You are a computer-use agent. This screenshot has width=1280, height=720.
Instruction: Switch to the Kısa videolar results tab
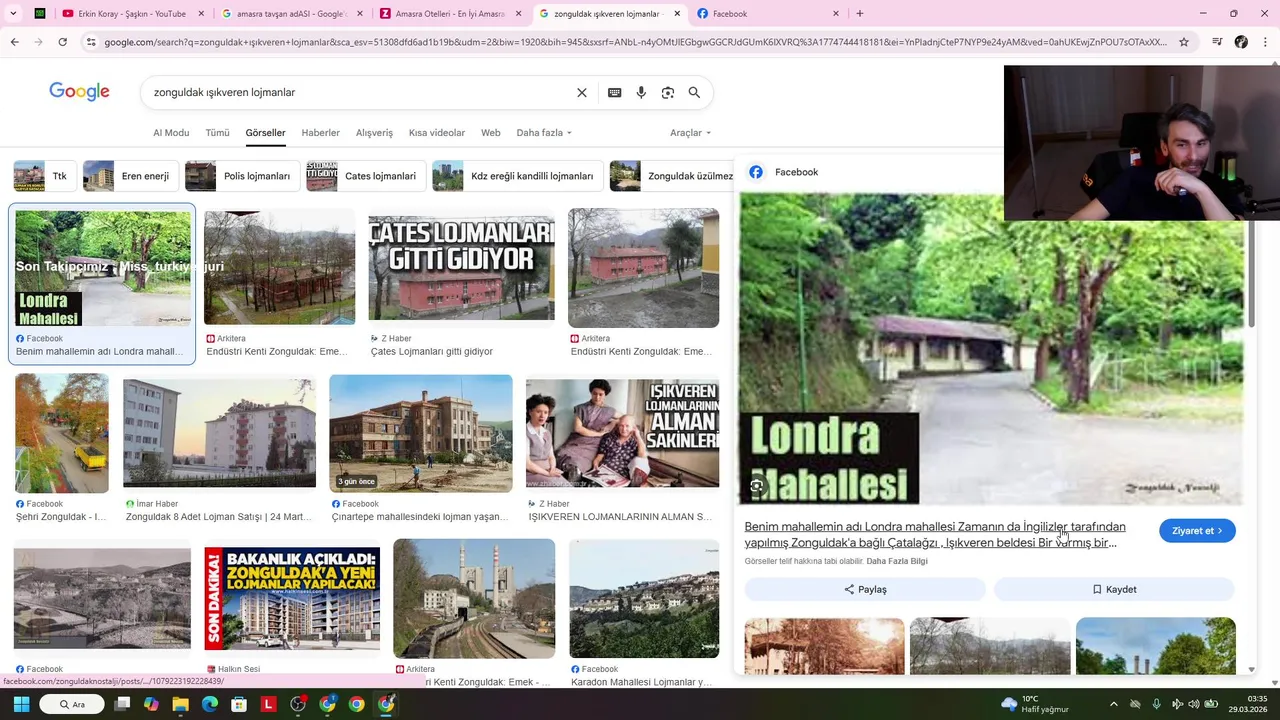point(437,133)
